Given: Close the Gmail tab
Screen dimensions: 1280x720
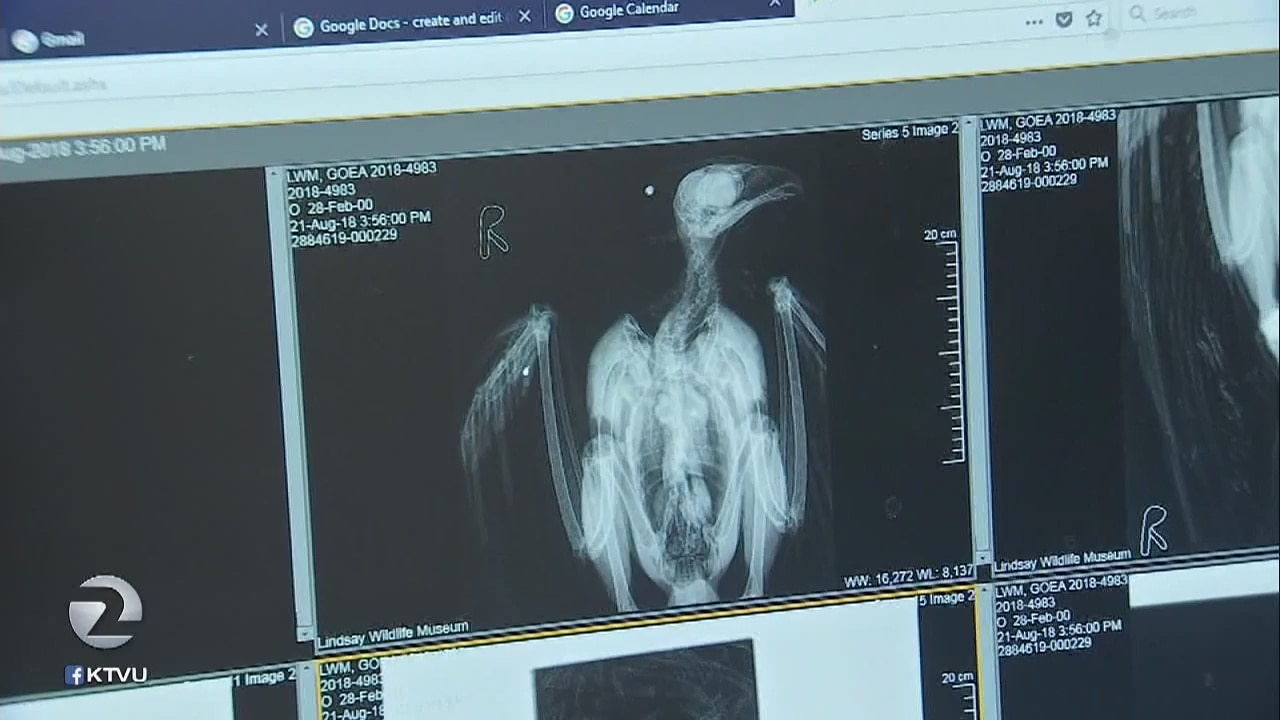Looking at the screenshot, I should (x=261, y=30).
